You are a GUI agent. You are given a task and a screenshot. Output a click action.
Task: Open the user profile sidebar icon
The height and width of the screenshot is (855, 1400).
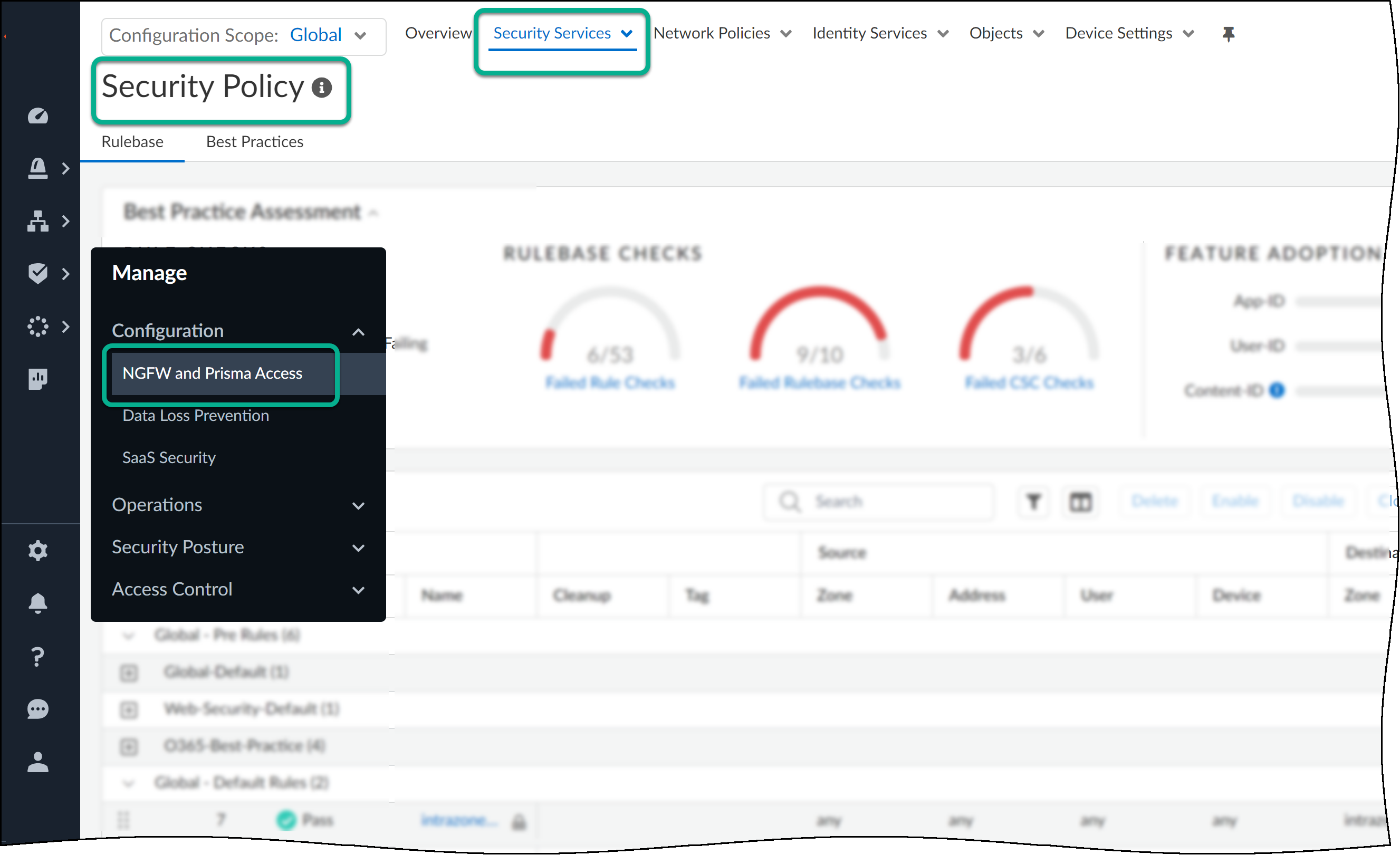(x=37, y=762)
